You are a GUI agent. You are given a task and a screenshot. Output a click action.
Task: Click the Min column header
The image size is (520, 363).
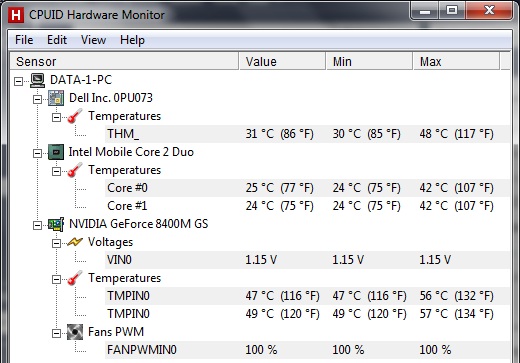click(x=370, y=61)
